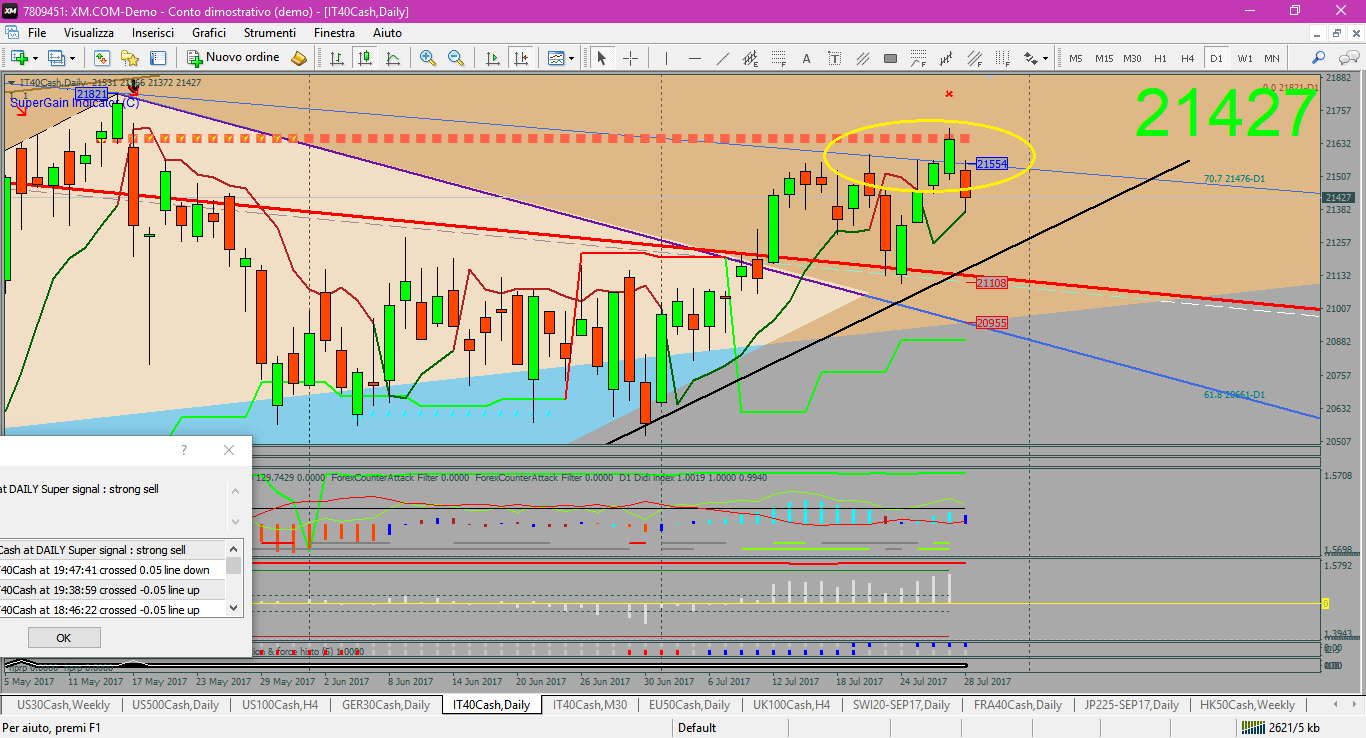Select the Fibonacci channel tool
Screen dimensions: 1366x738
point(974,58)
